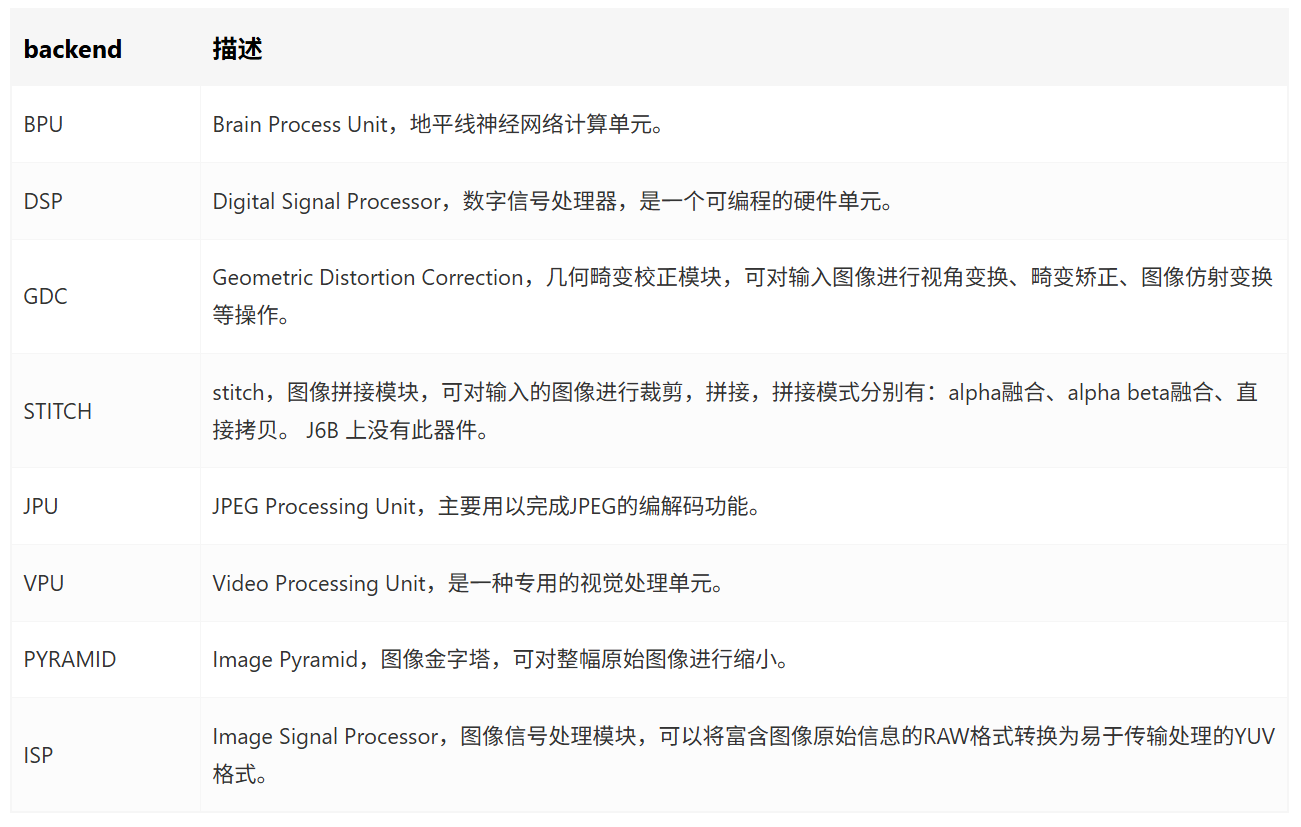Select the VPU backend cell
The width and height of the screenshot is (1301, 827).
coord(43,583)
